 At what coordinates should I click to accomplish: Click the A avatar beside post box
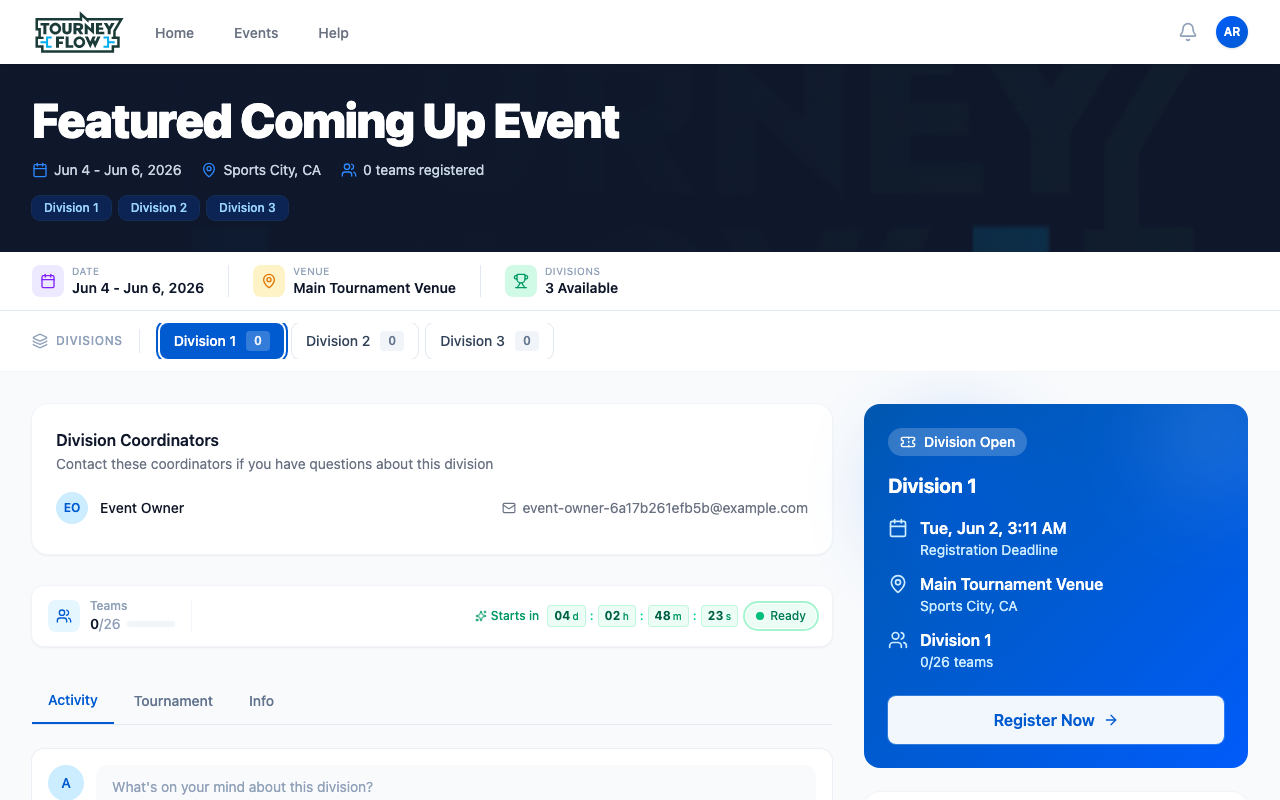(x=66, y=783)
